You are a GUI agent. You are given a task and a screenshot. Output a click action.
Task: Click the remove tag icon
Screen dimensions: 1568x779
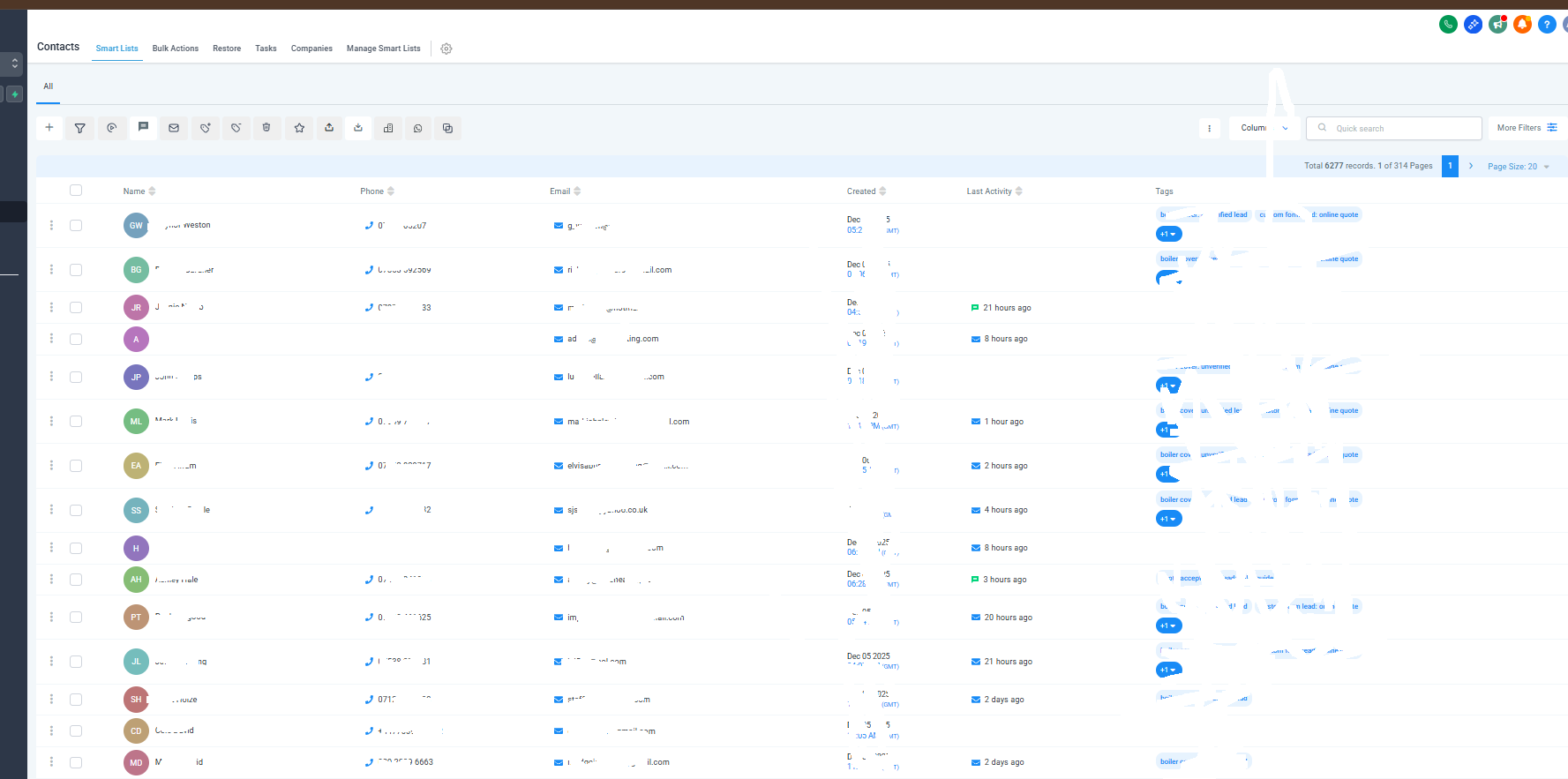pyautogui.click(x=236, y=128)
